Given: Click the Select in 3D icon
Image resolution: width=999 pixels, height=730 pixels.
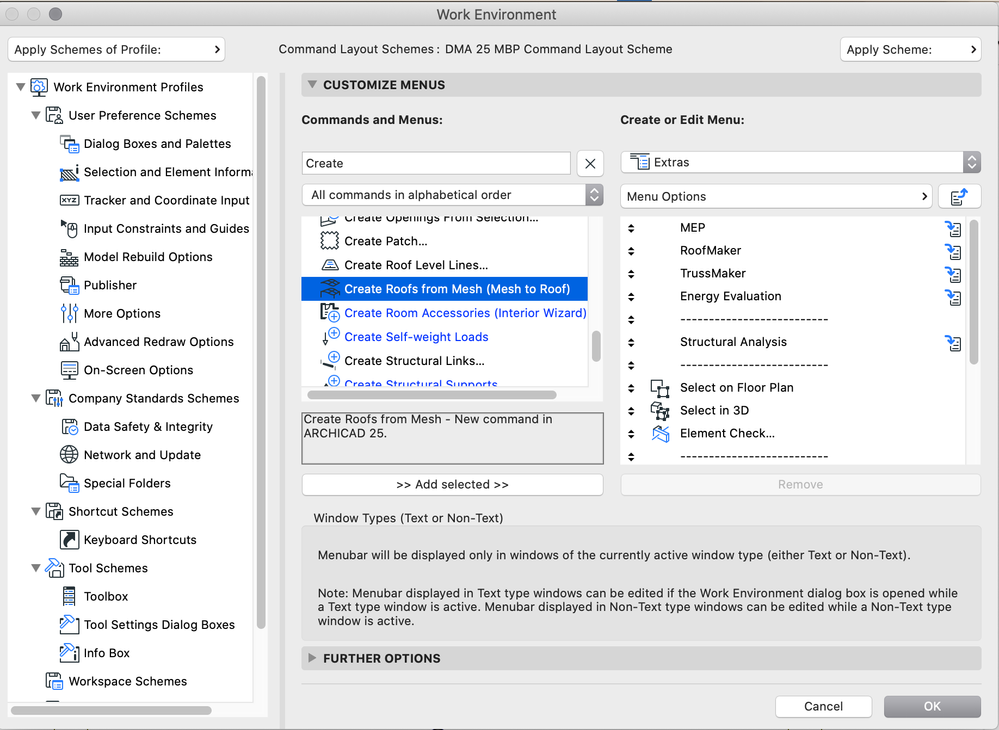Looking at the screenshot, I should [660, 411].
